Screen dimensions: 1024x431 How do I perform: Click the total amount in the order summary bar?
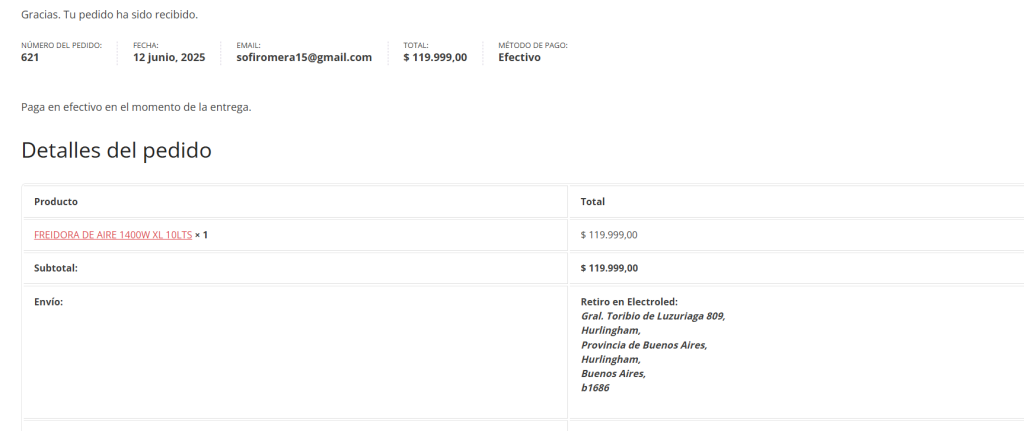[x=435, y=58]
